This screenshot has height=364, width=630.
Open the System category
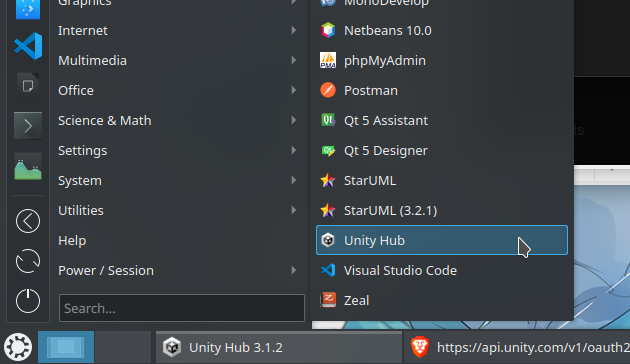[178, 180]
